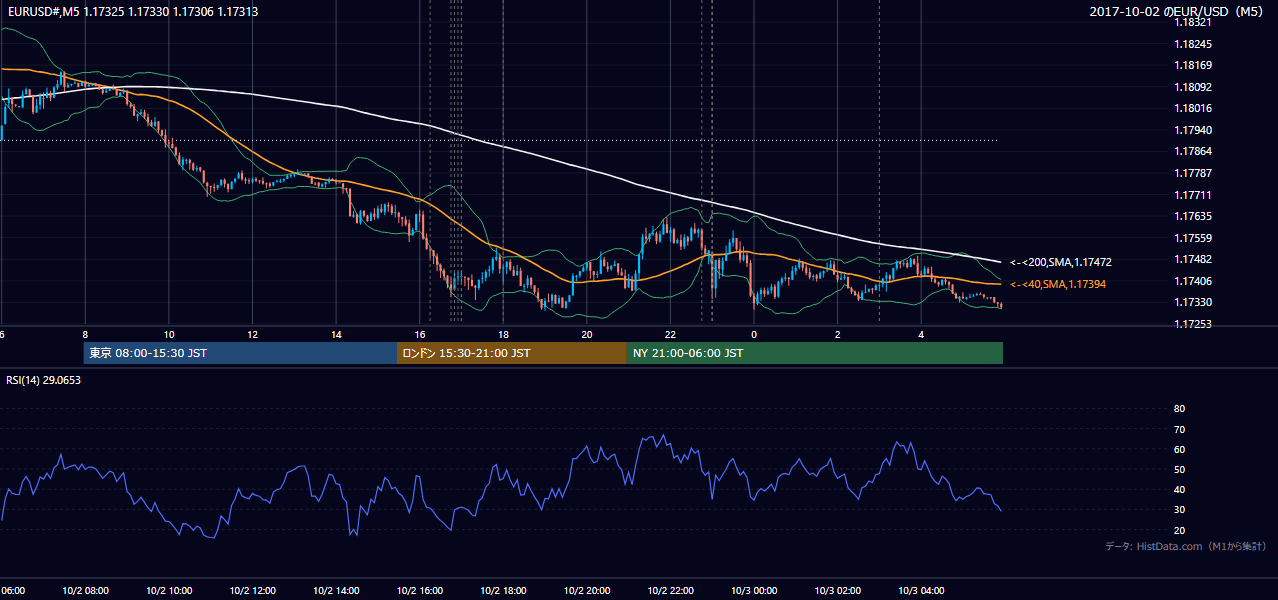Screen dimensions: 1278x600
Task: Click price axis value 1.17635
Action: pos(1194,216)
